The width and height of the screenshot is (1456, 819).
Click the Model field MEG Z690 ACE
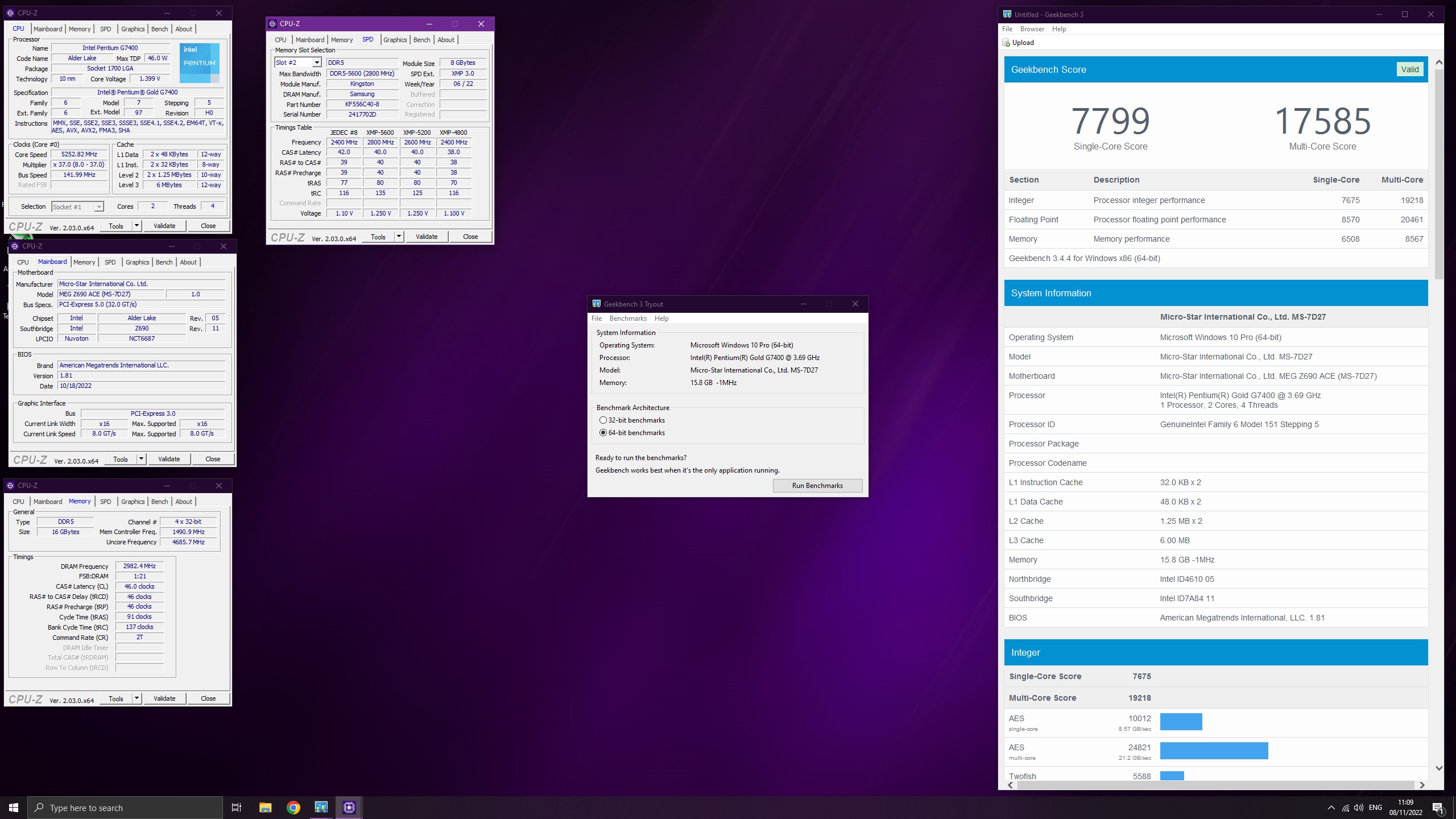coord(111,295)
